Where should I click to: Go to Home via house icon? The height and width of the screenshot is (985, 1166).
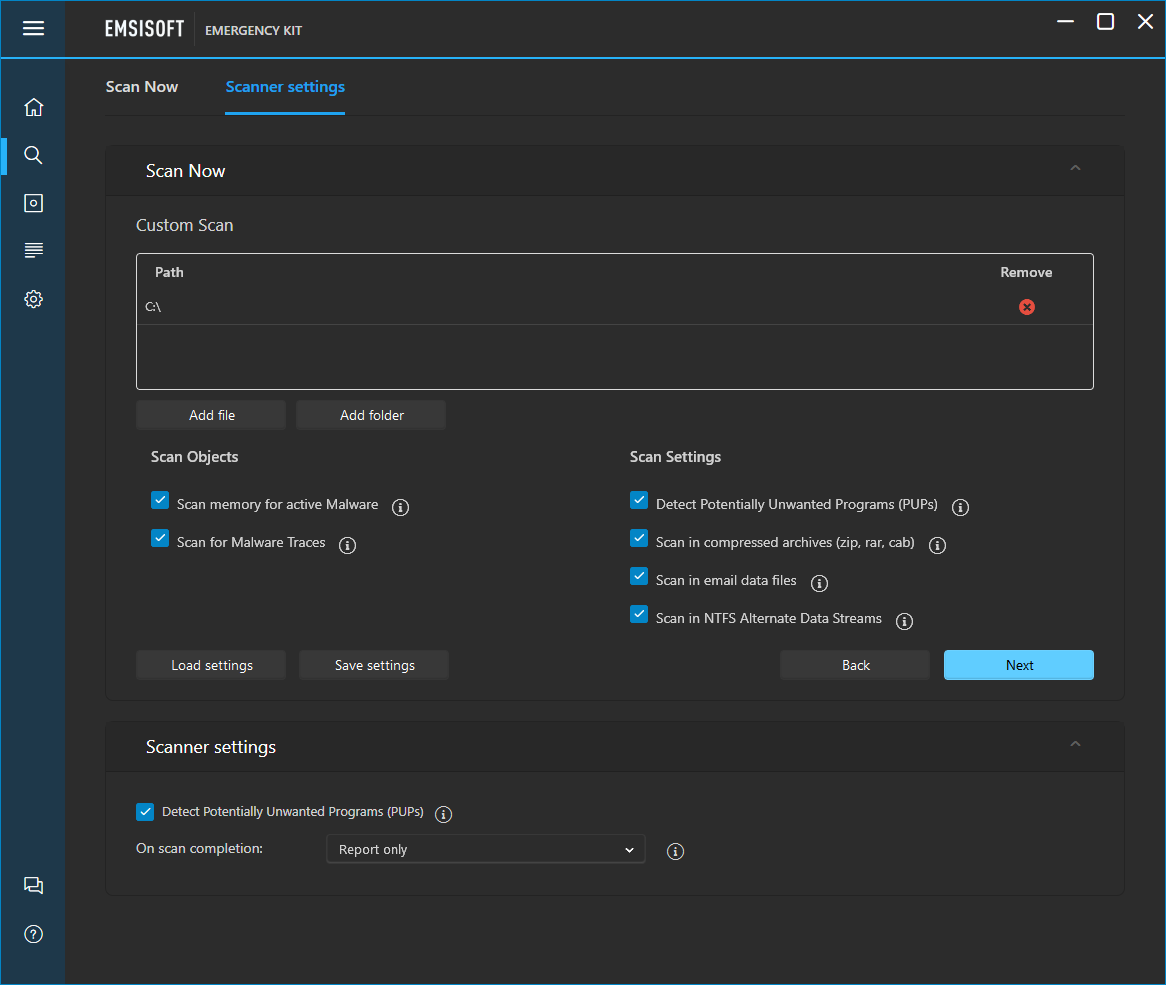tap(33, 107)
